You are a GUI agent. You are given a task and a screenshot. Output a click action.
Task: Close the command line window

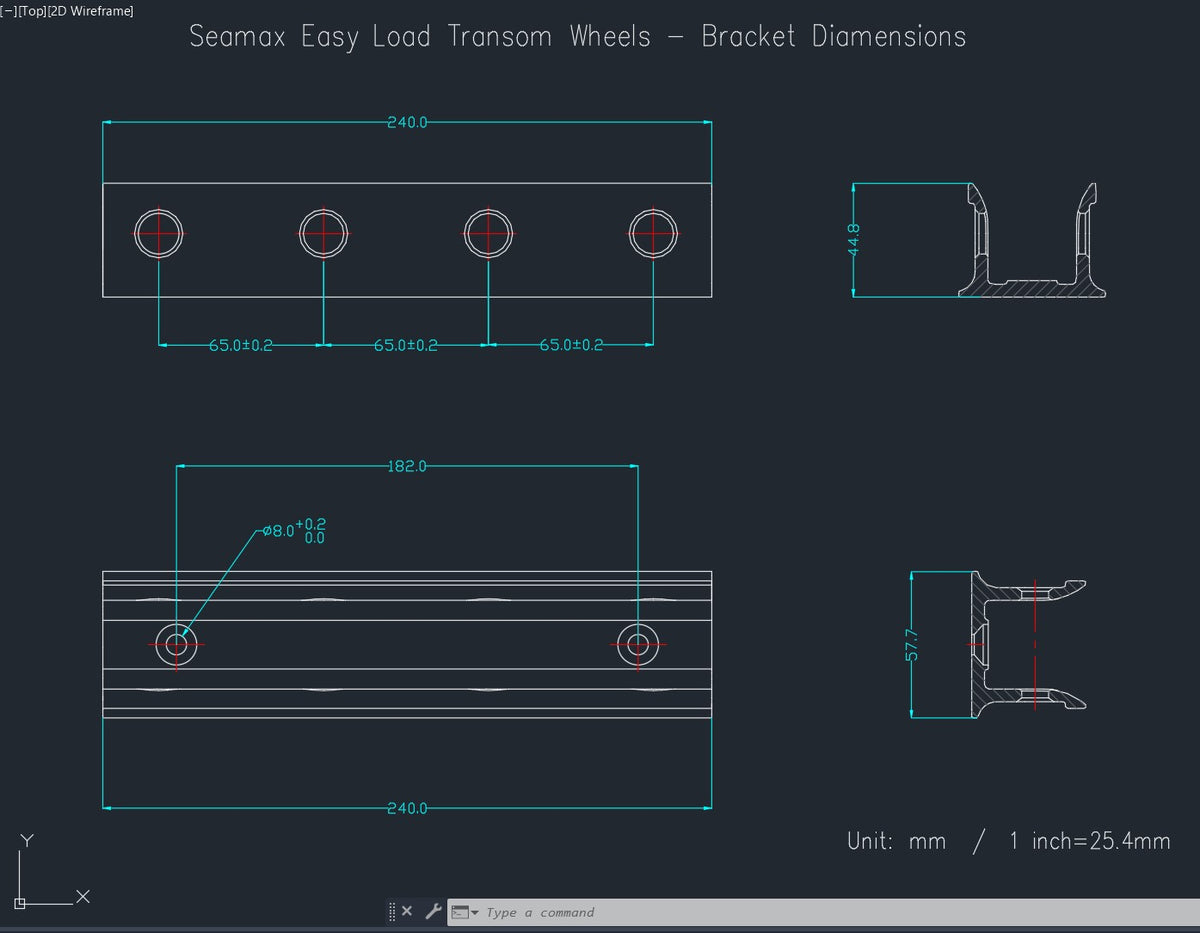click(x=407, y=911)
